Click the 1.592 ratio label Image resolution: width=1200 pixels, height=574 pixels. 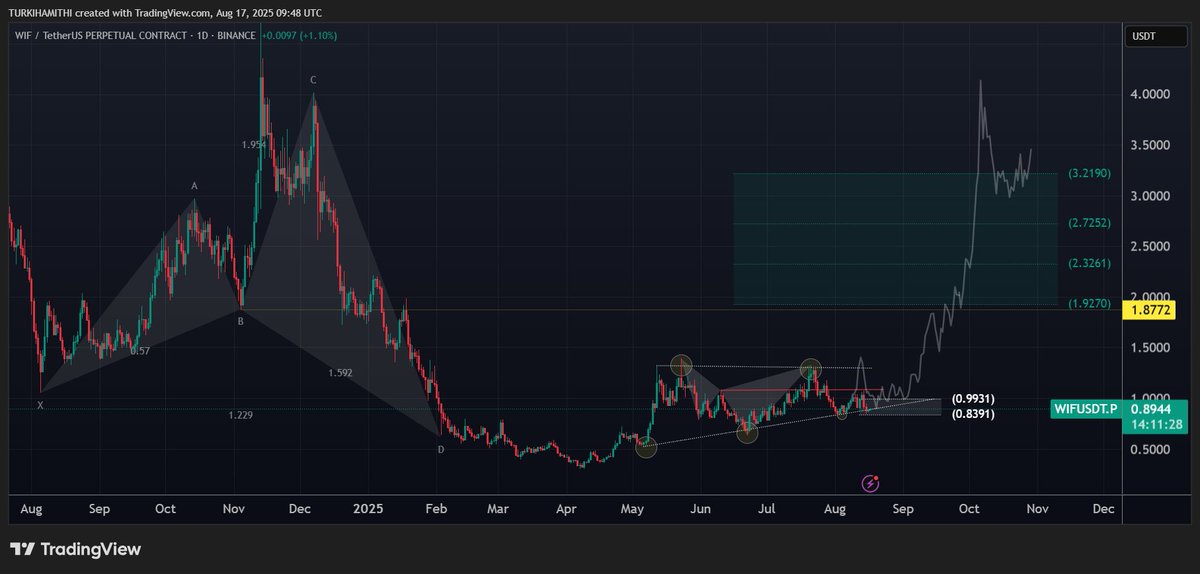(x=340, y=373)
